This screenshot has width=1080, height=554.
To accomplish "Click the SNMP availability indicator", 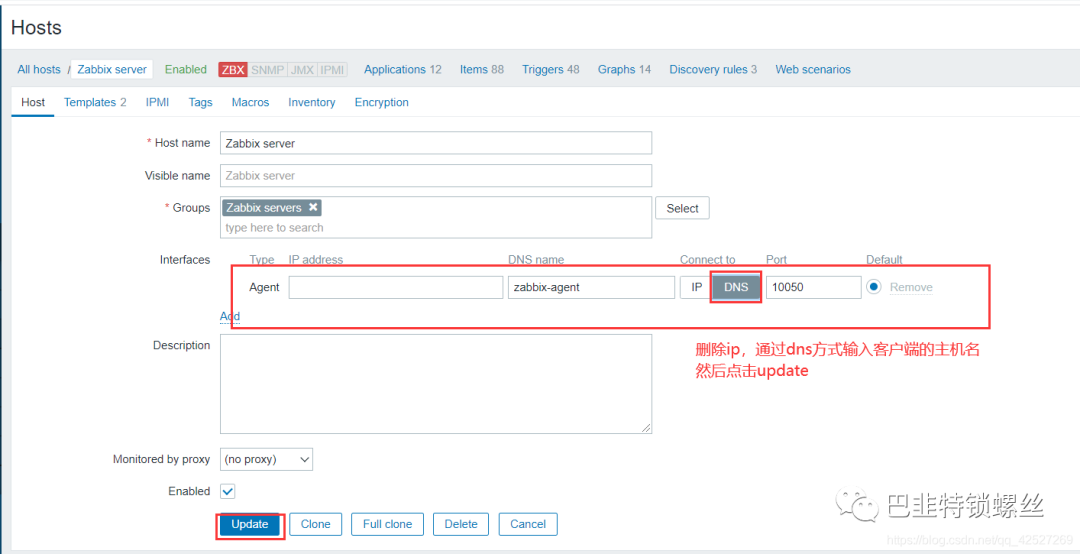I will point(267,70).
